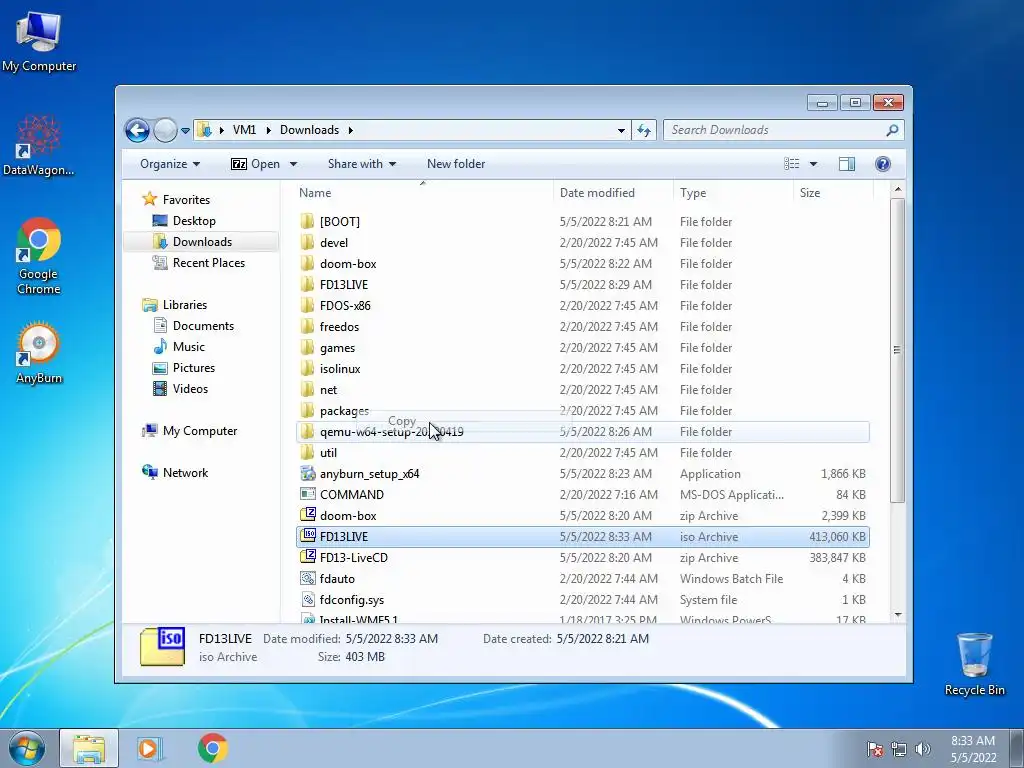Select the games folder
This screenshot has width=1024, height=768.
pyautogui.click(x=583, y=347)
